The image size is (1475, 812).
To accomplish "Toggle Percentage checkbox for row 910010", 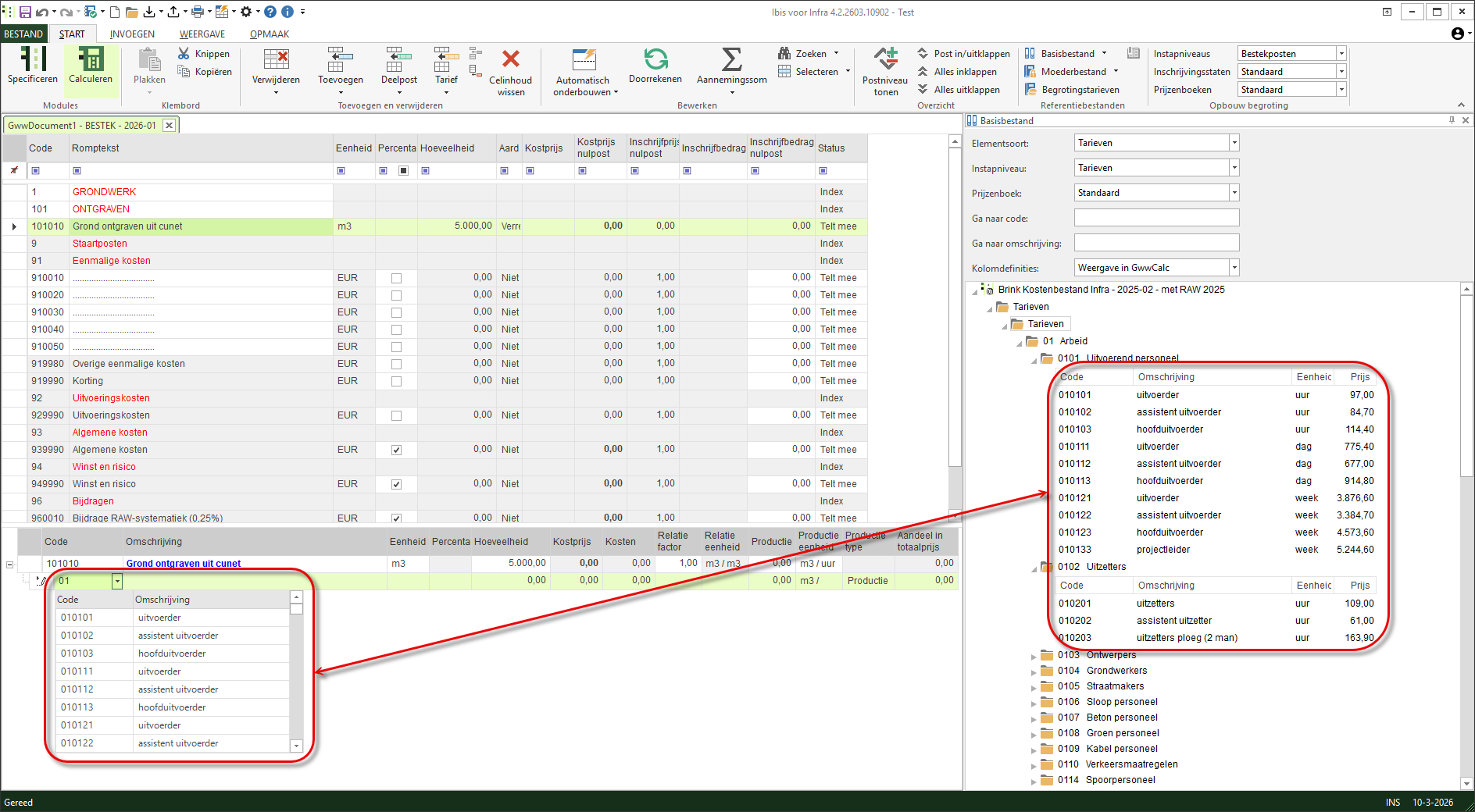I will tap(396, 278).
